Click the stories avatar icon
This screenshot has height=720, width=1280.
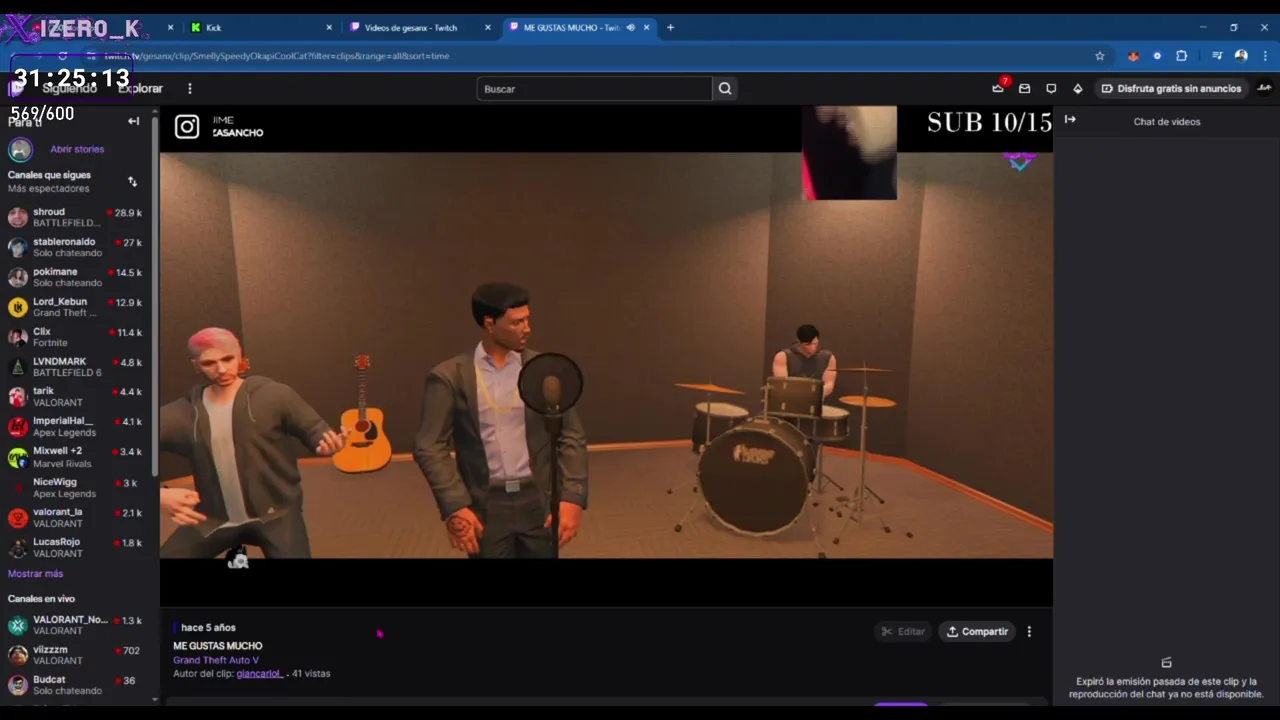coord(20,150)
